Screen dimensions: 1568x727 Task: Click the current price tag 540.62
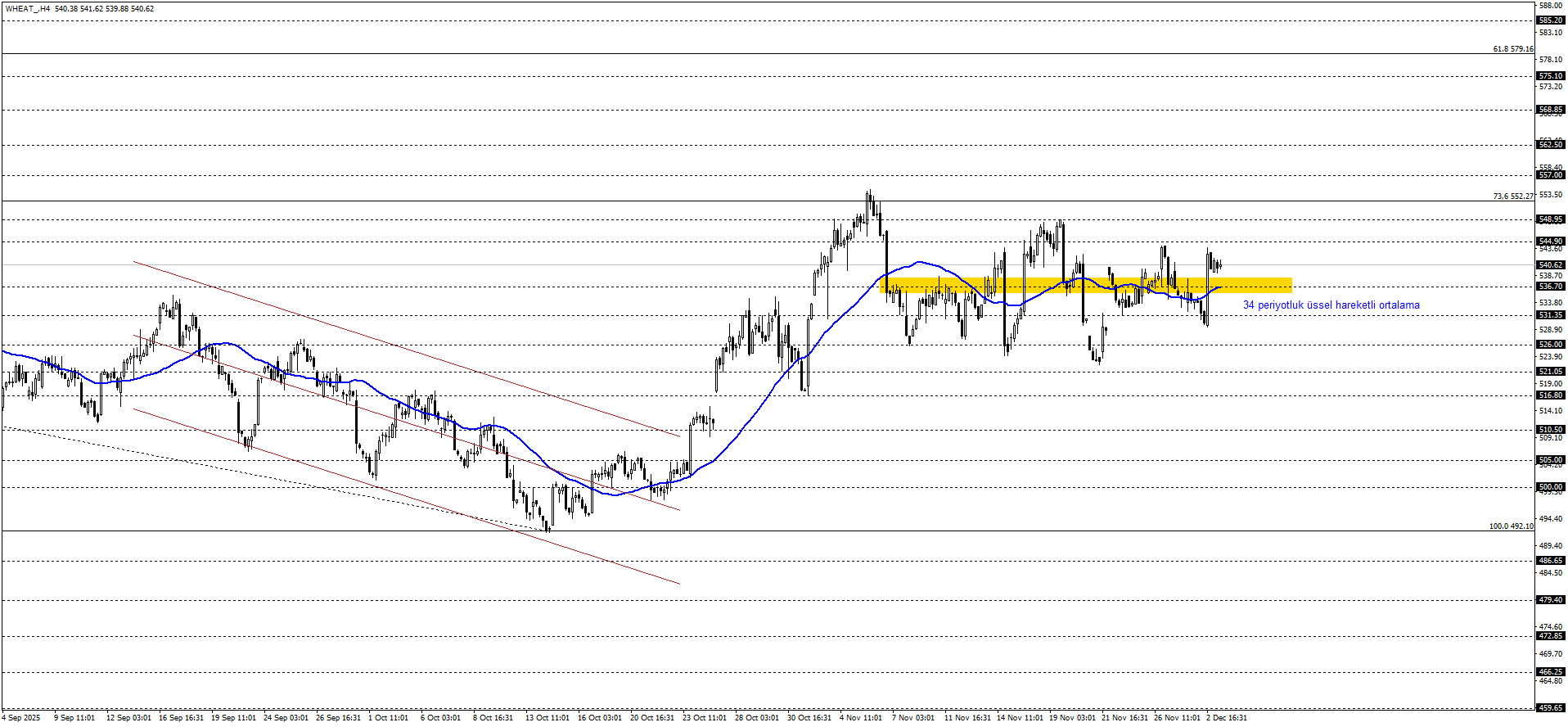click(x=1551, y=265)
